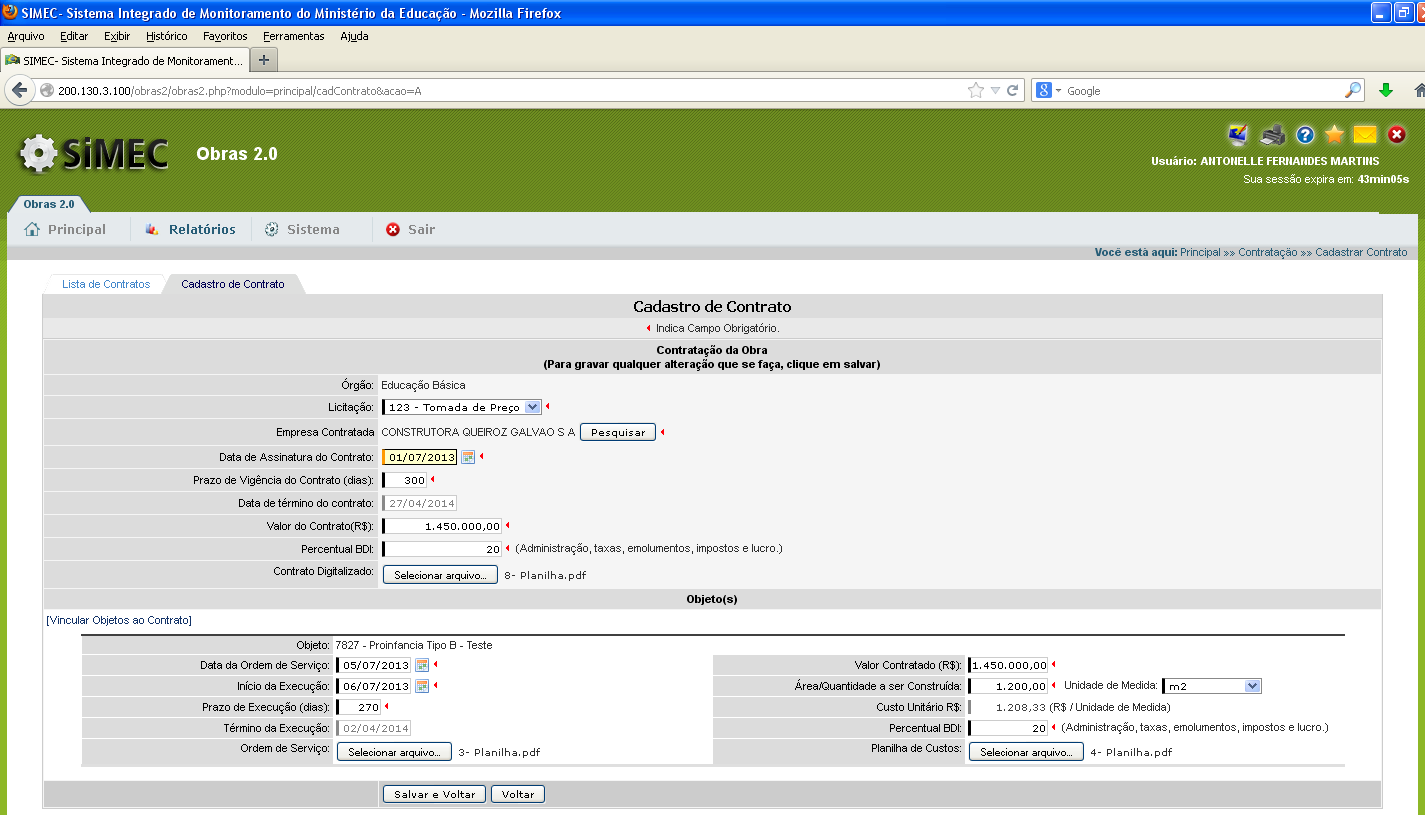Image resolution: width=1425 pixels, height=815 pixels.
Task: Click the Início da Execução date field
Action: 374,686
